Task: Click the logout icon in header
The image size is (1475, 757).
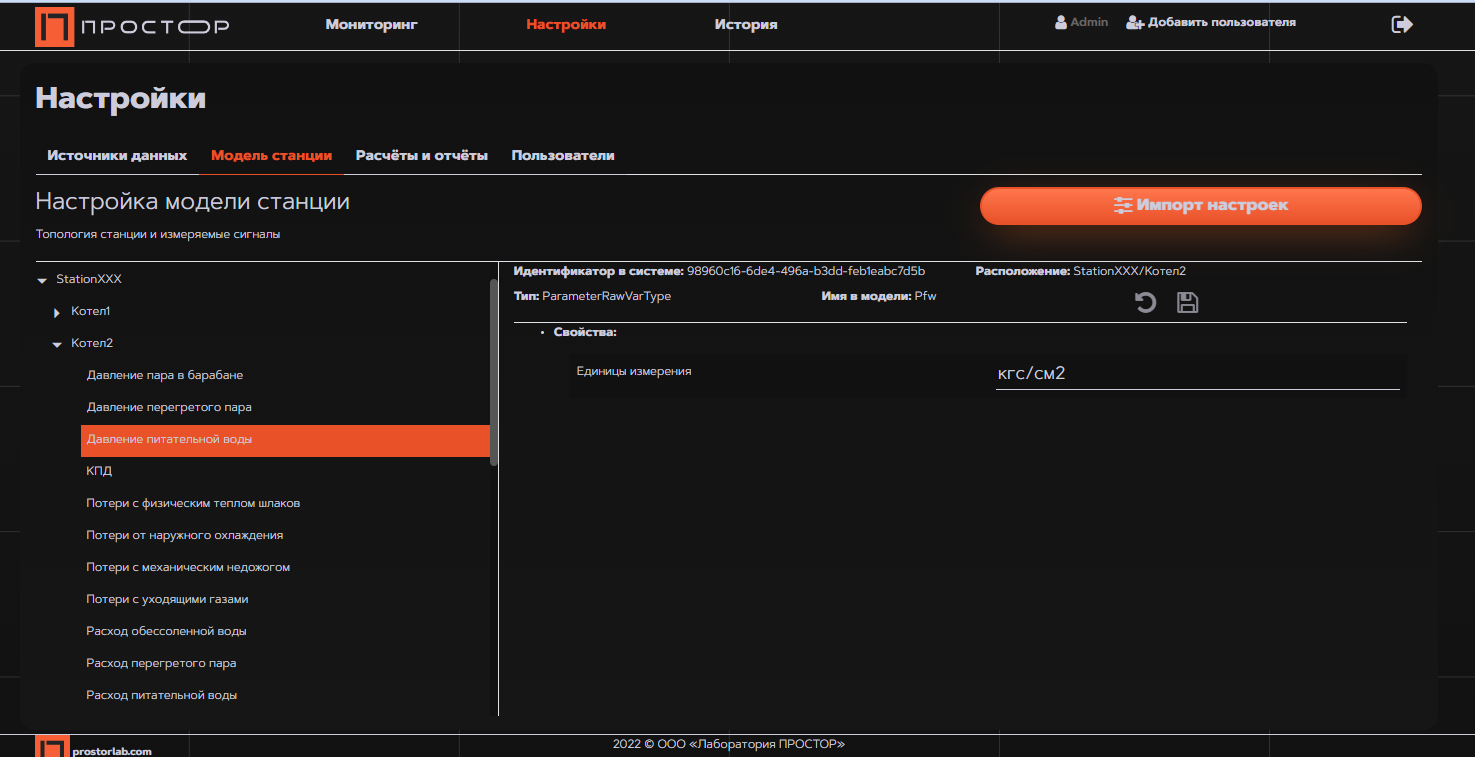Action: click(1402, 25)
